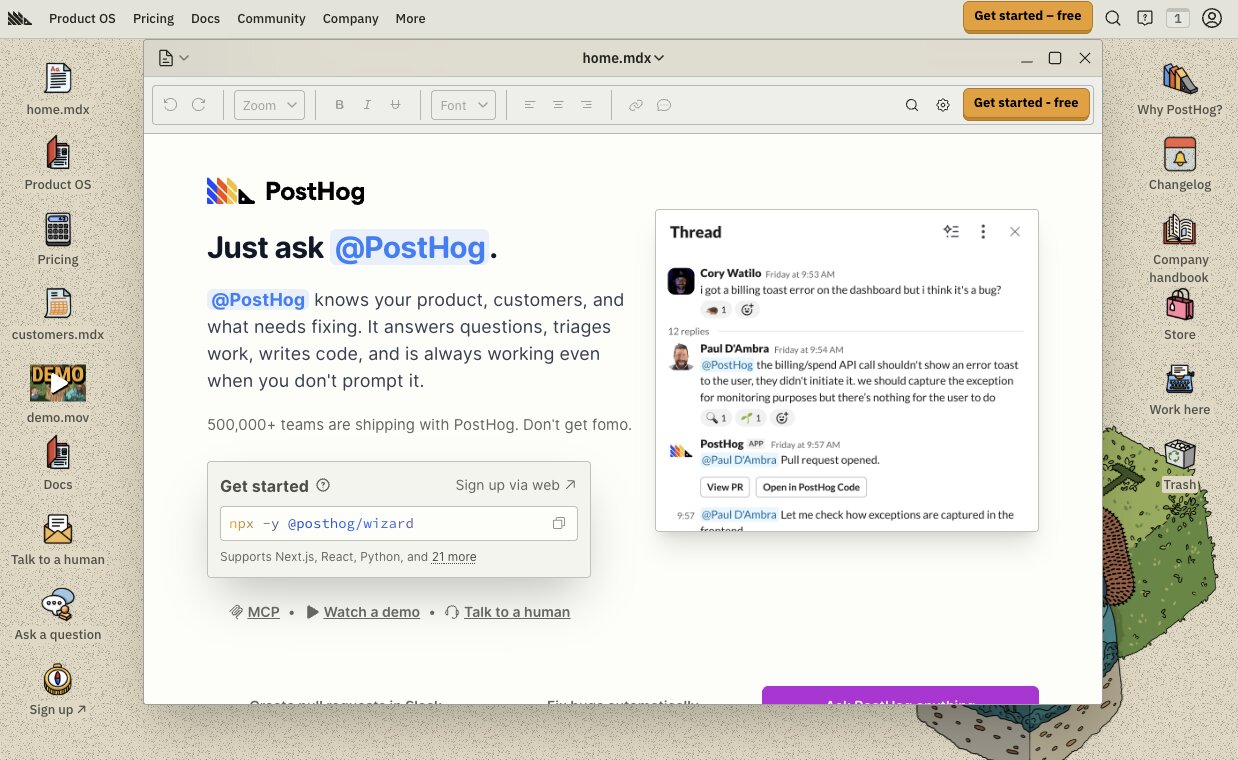Open the help question-mark icon in top bar
This screenshot has width=1238, height=760.
1145,18
